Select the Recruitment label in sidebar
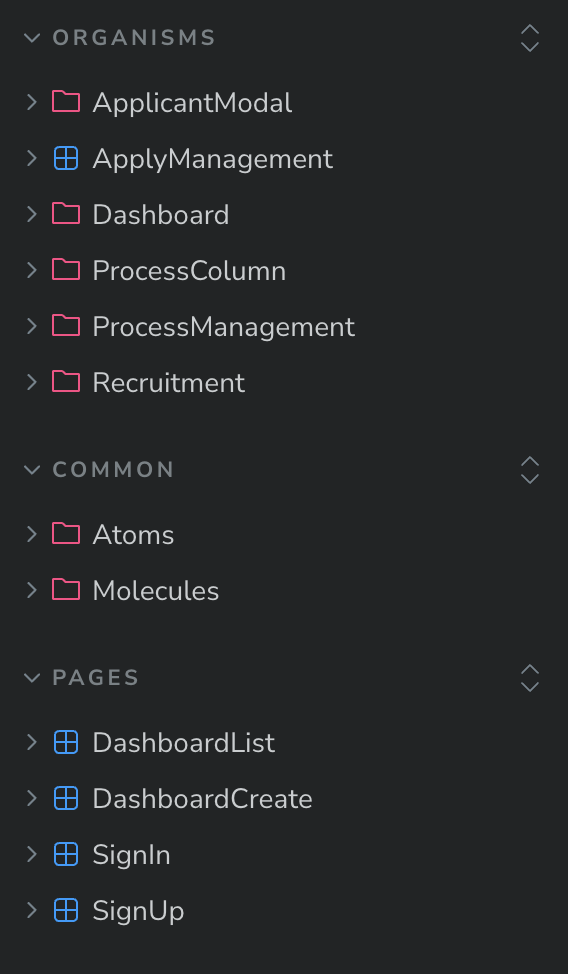 (x=168, y=383)
